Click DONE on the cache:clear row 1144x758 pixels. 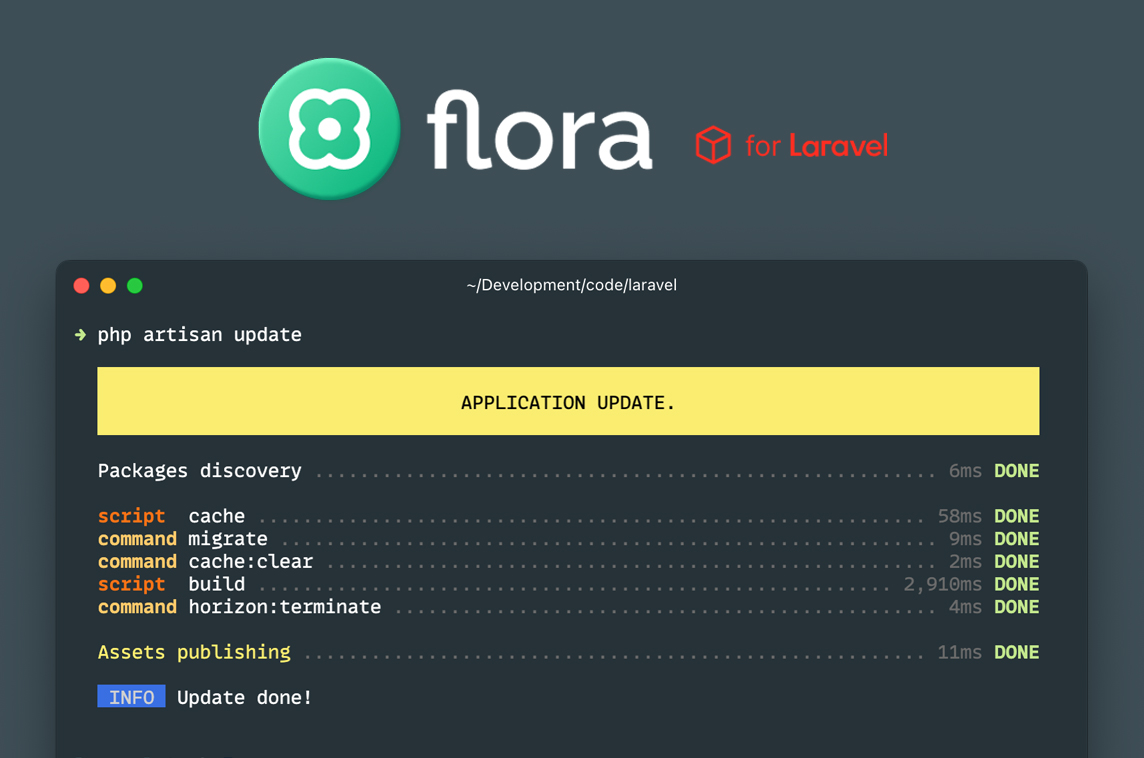point(1017,562)
